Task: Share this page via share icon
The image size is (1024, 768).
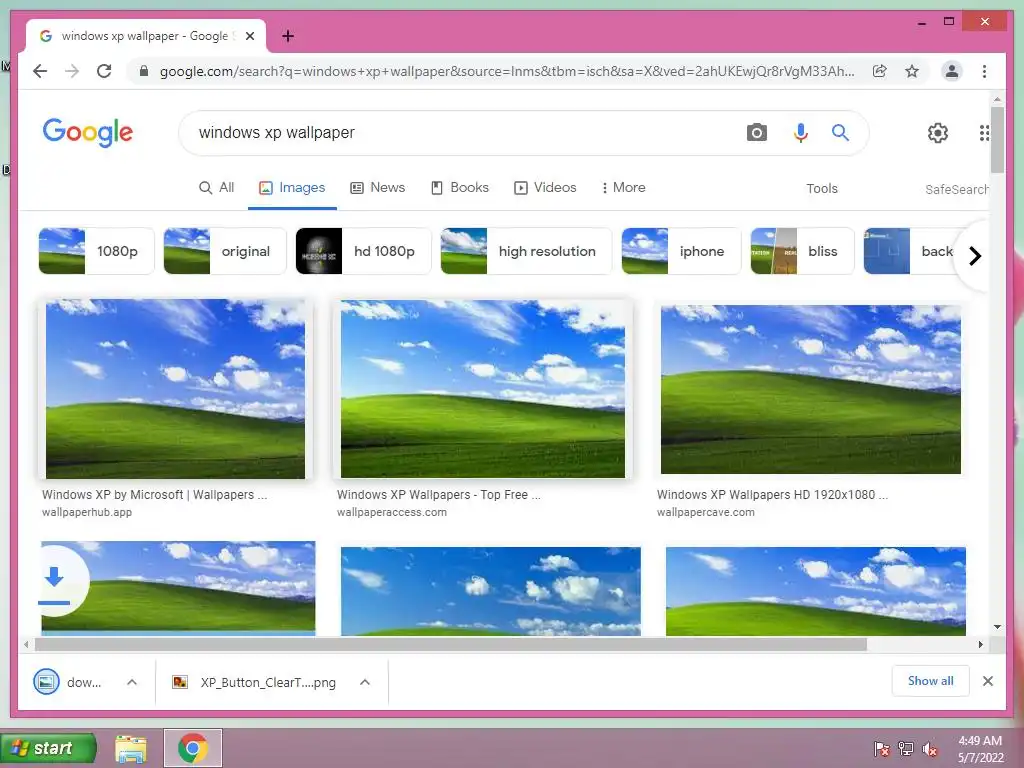Action: [880, 71]
